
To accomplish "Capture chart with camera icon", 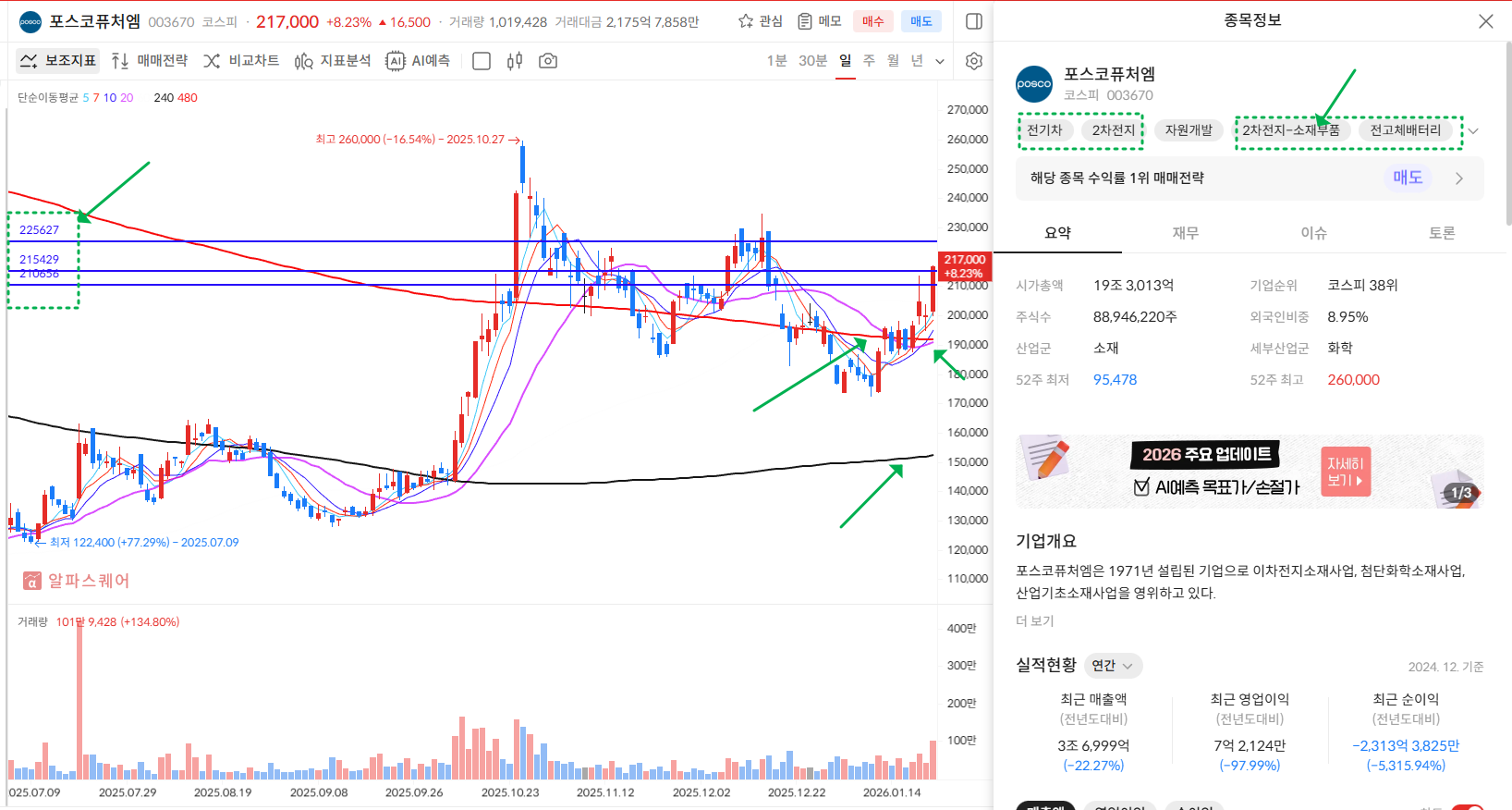I will 548,61.
